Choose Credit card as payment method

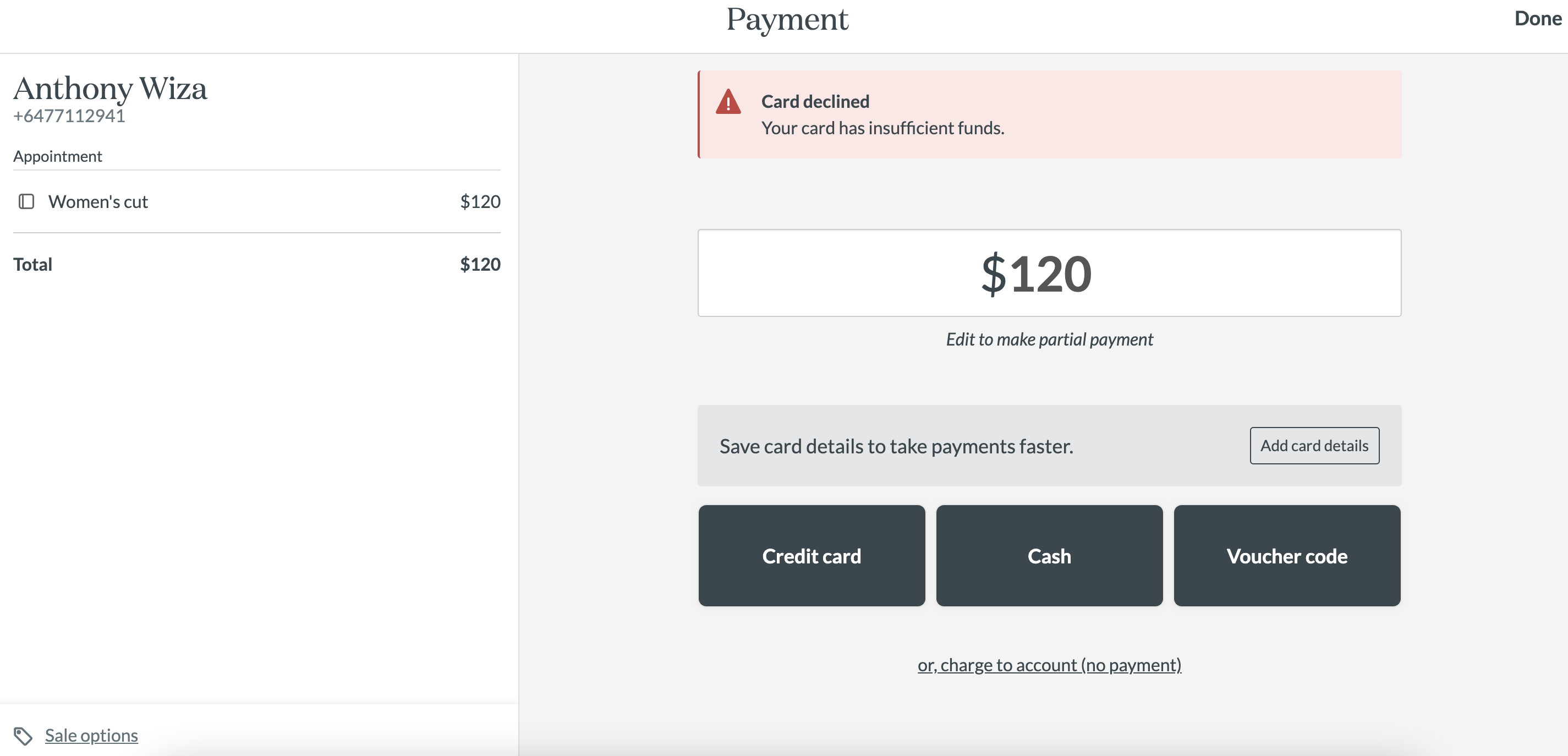[812, 556]
